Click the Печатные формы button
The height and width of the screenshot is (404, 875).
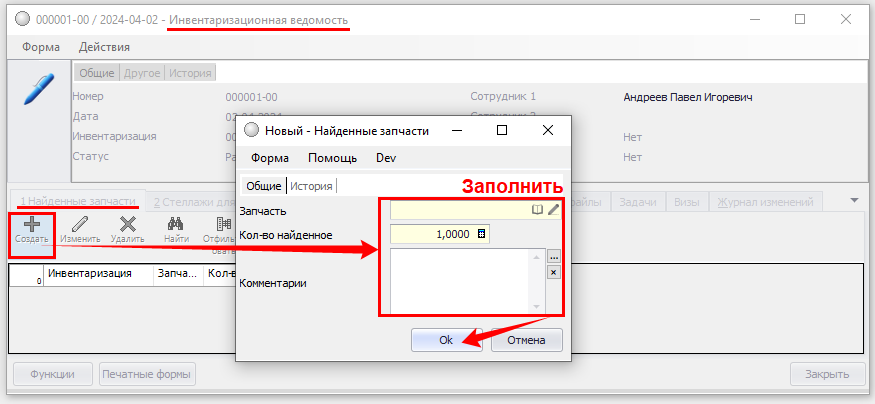point(147,375)
